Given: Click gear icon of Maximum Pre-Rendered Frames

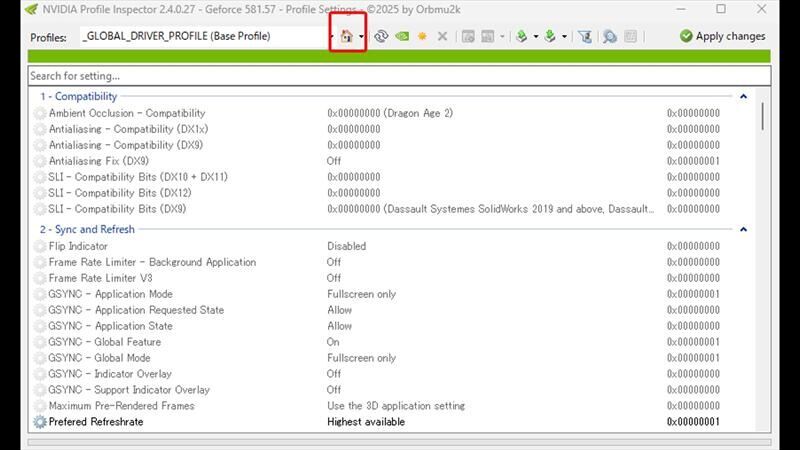Looking at the screenshot, I should click(40, 406).
